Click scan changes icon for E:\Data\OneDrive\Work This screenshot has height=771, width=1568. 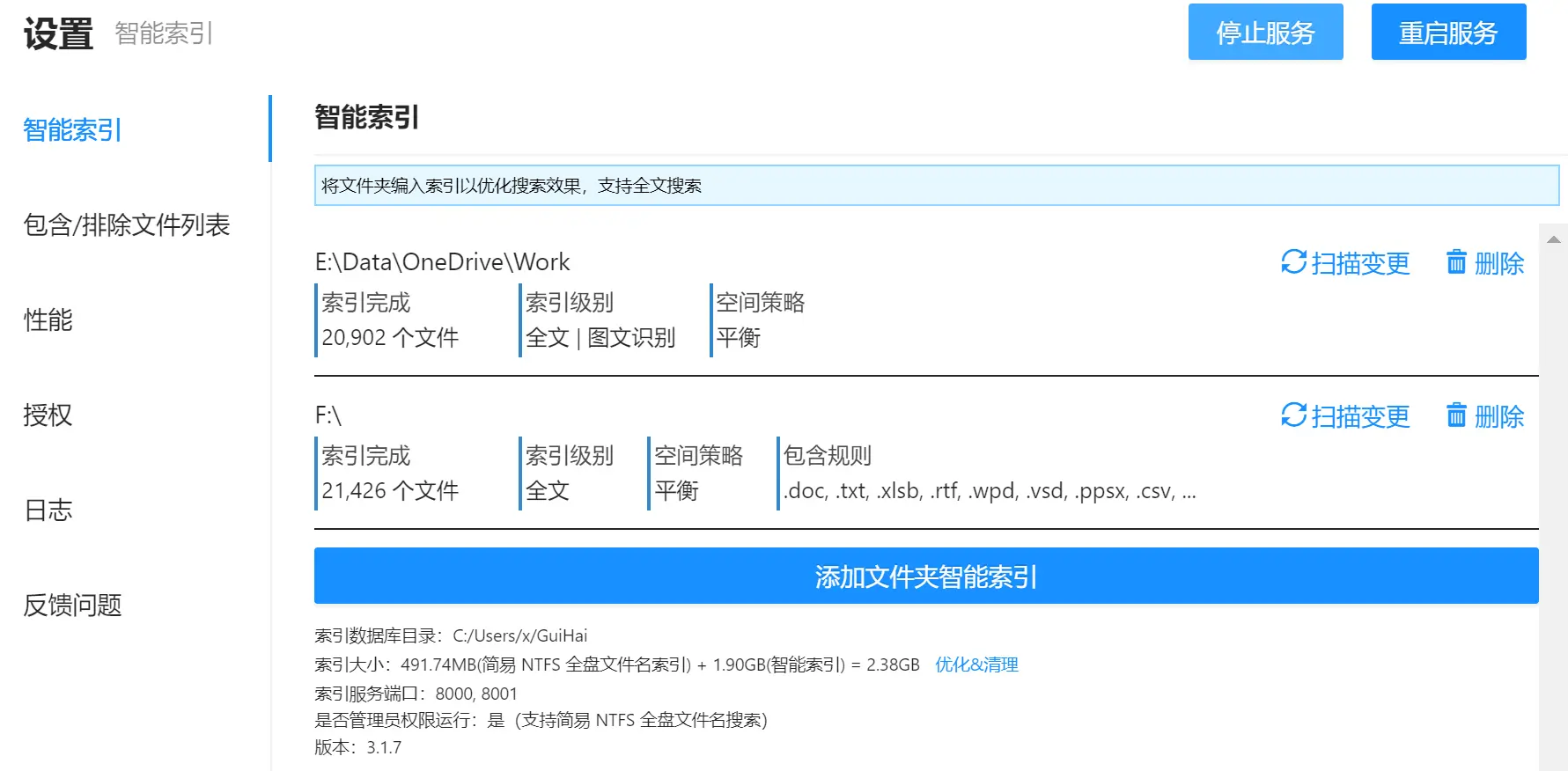click(x=1293, y=262)
